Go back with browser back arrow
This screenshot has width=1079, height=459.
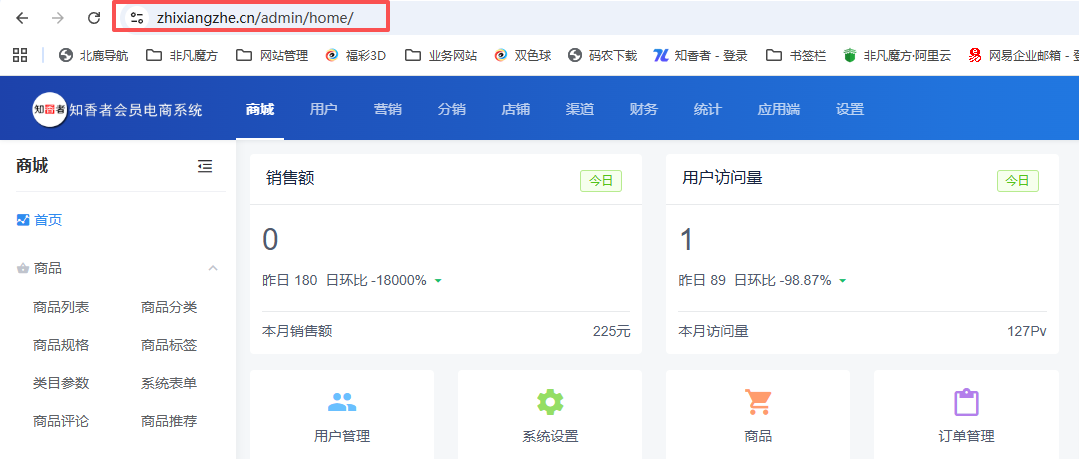click(22, 18)
